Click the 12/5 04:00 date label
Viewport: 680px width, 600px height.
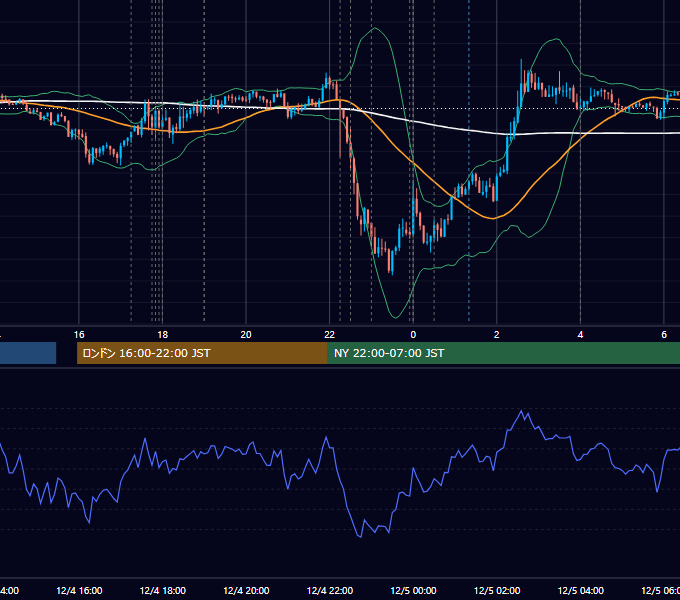click(581, 591)
